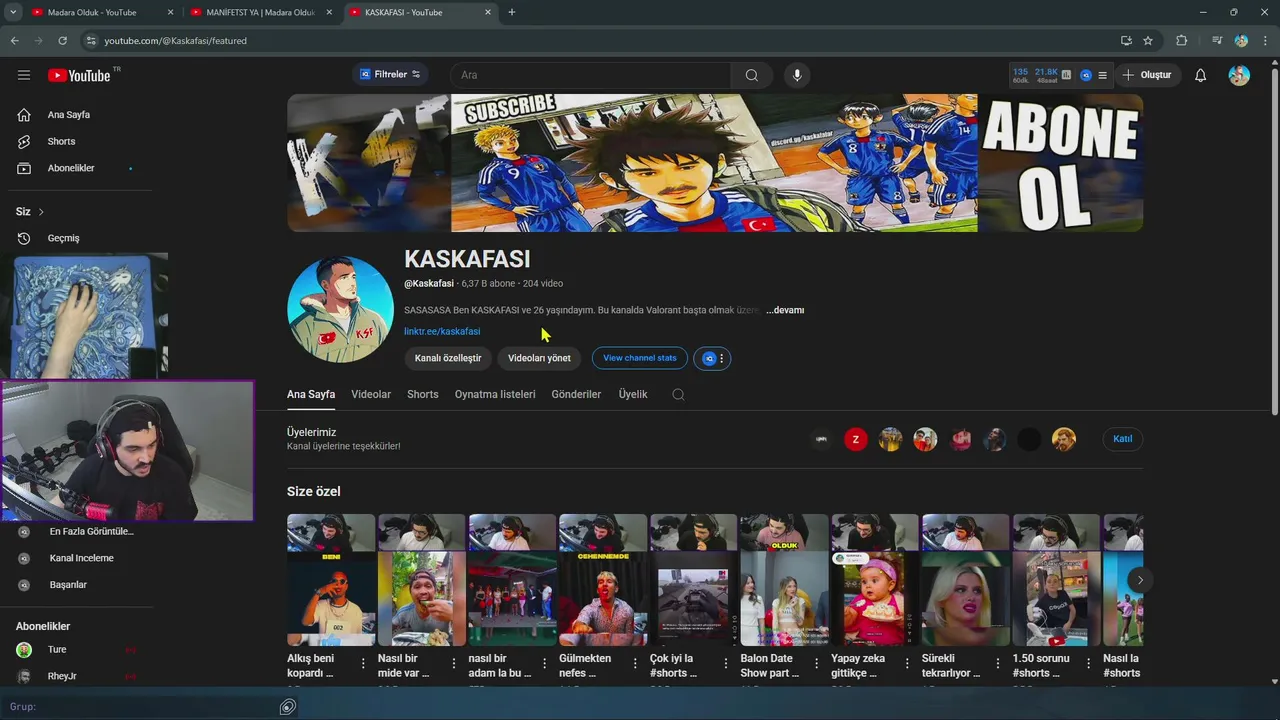Click Videoları yönet button
This screenshot has width=1280, height=720.
(x=539, y=358)
